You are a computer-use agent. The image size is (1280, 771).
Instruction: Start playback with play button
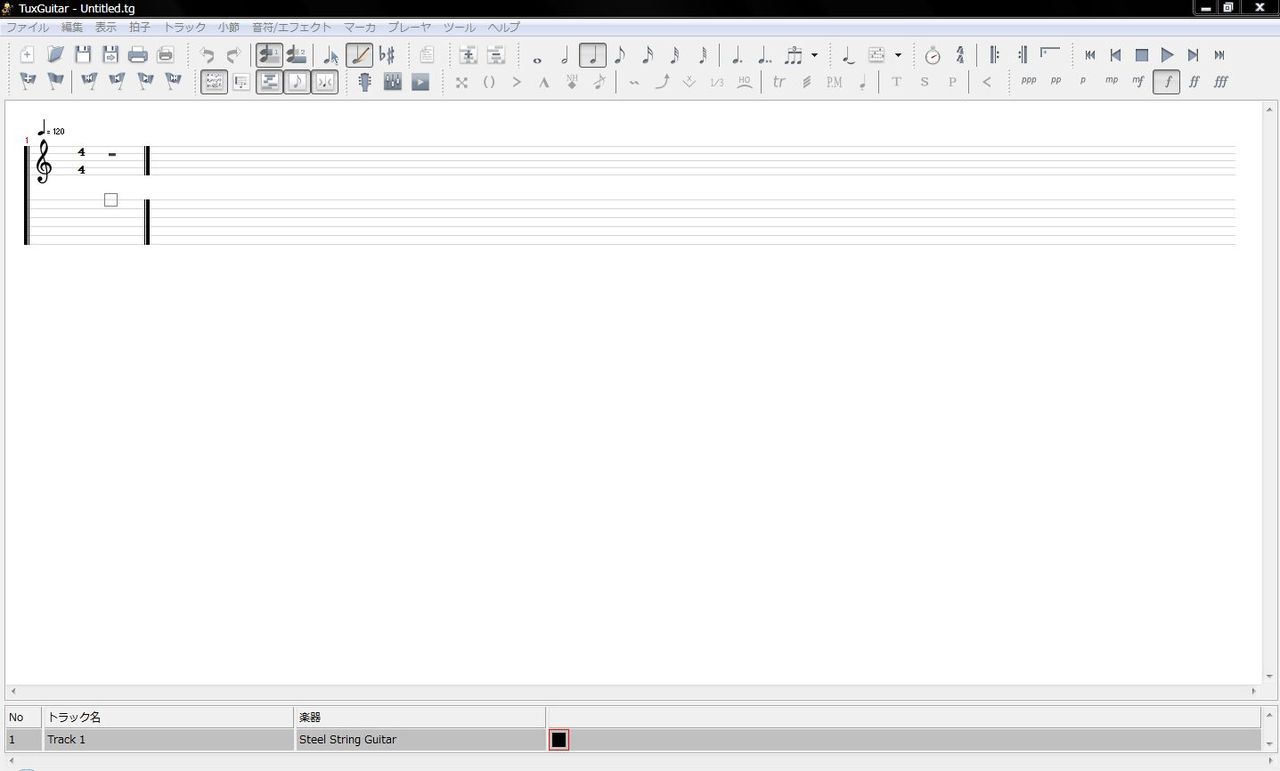pyautogui.click(x=1168, y=55)
